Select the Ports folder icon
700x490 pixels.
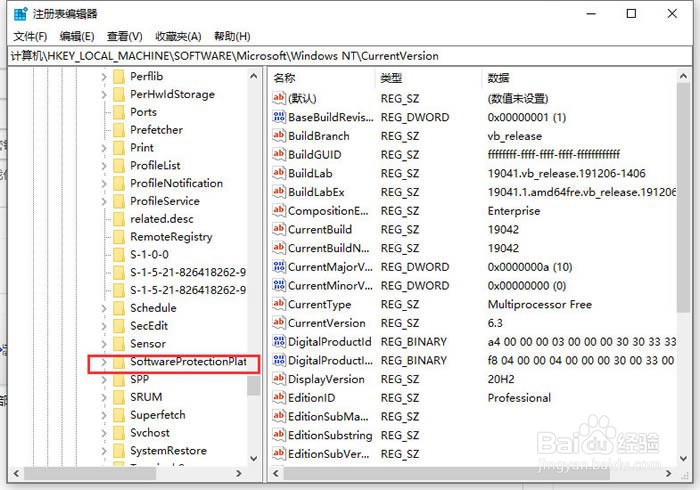coord(119,112)
